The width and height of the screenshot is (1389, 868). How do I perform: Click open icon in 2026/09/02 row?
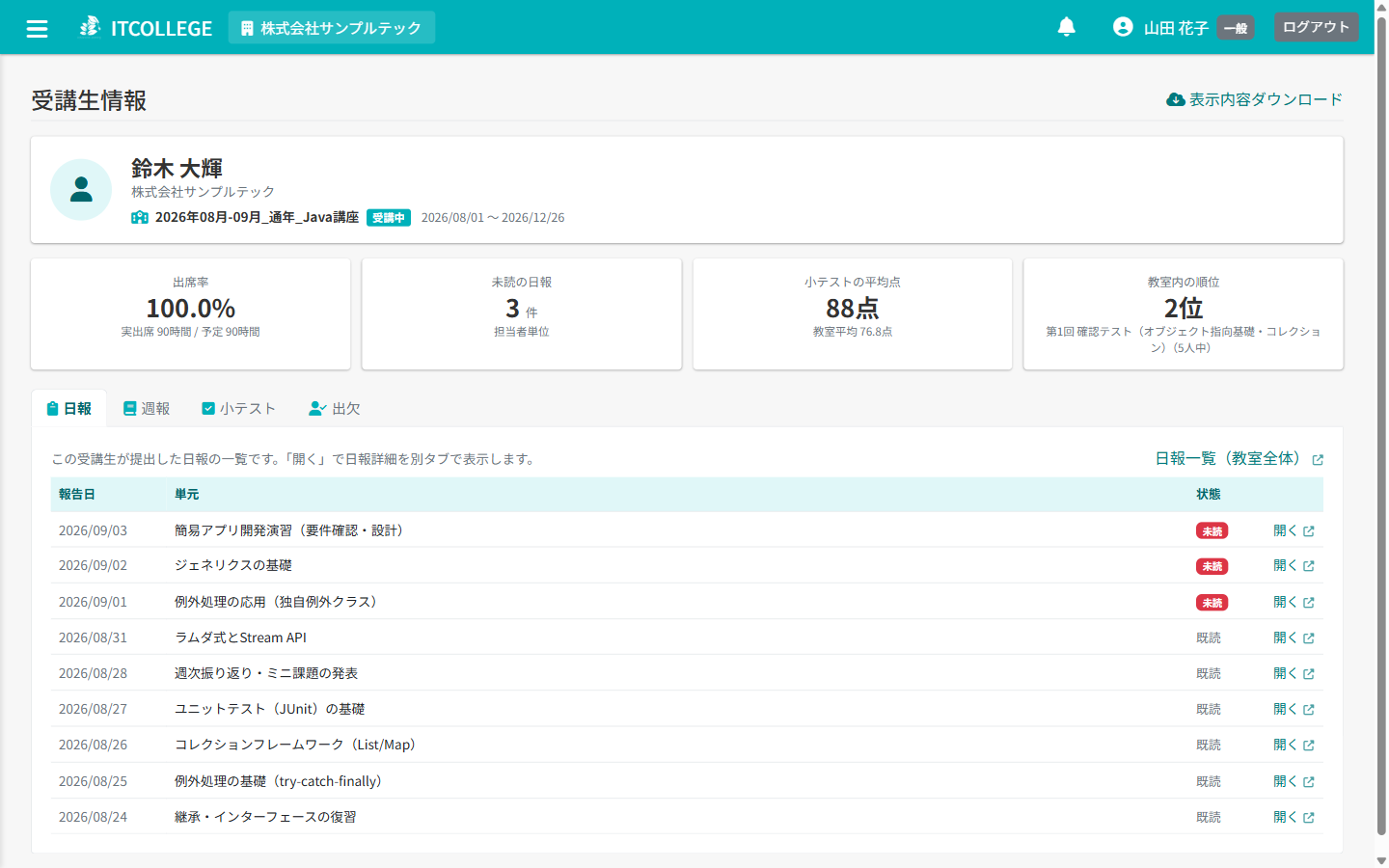click(1309, 566)
